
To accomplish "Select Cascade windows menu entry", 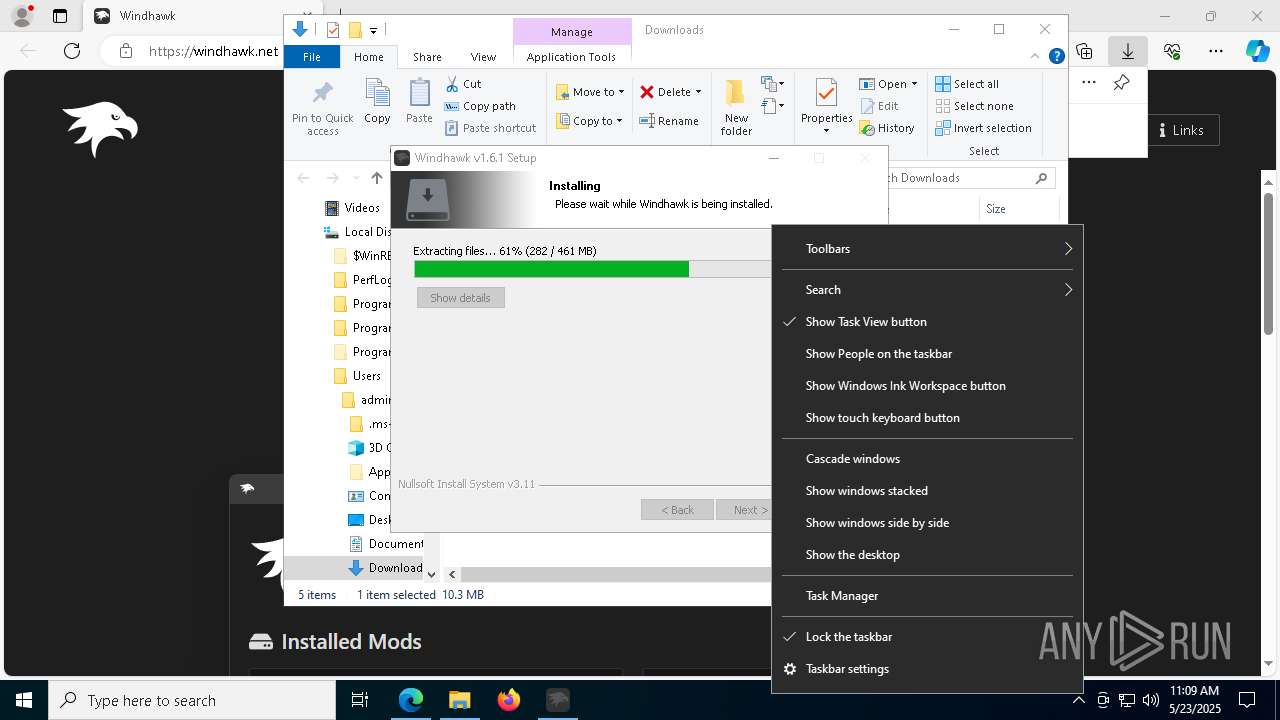I will [927, 459].
